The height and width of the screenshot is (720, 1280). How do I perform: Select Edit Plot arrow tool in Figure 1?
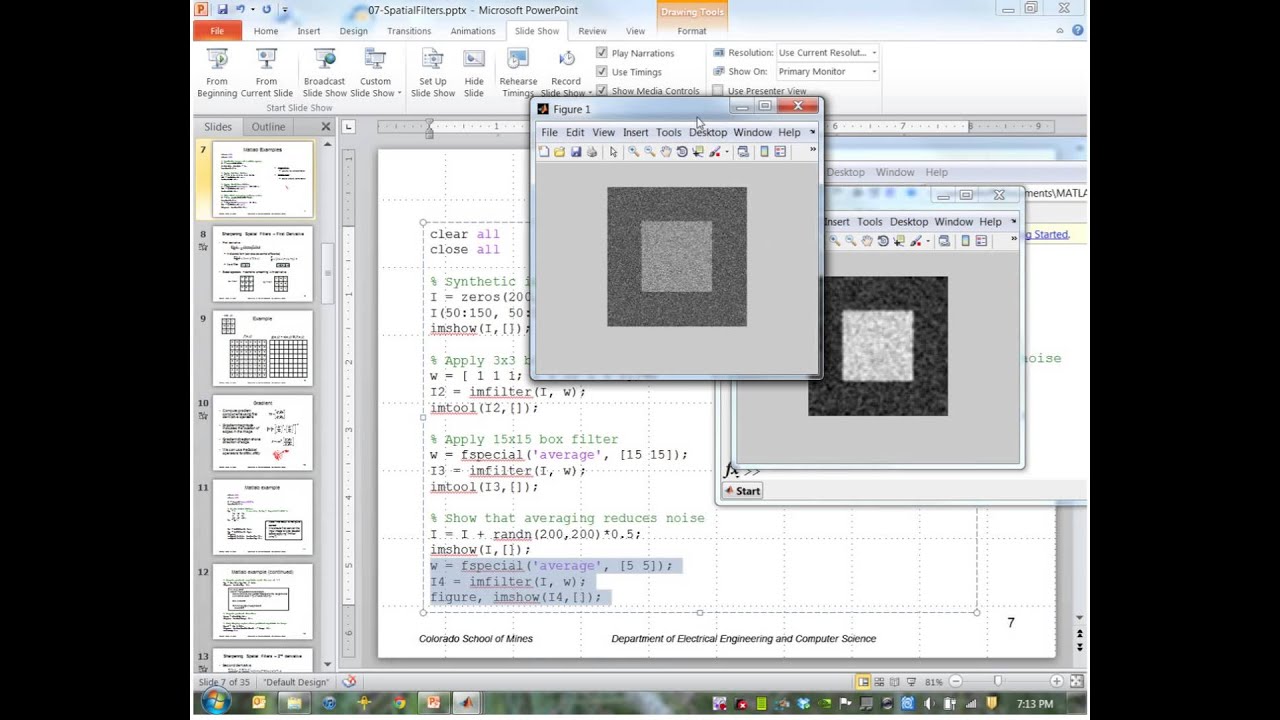pos(613,152)
